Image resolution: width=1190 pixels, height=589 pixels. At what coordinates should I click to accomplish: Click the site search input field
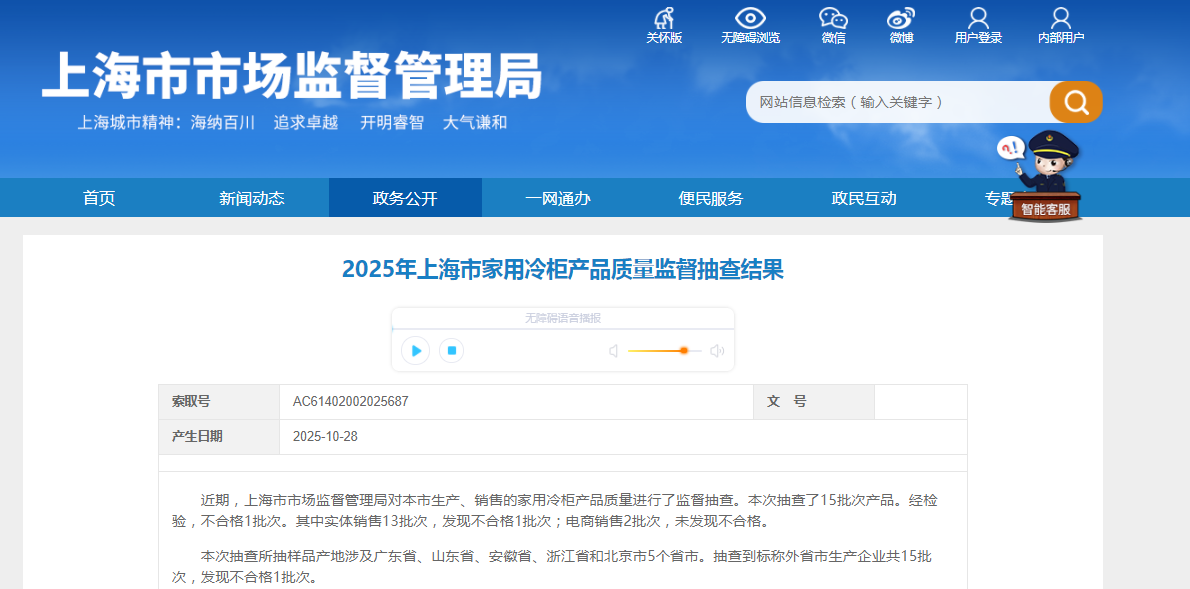click(898, 102)
